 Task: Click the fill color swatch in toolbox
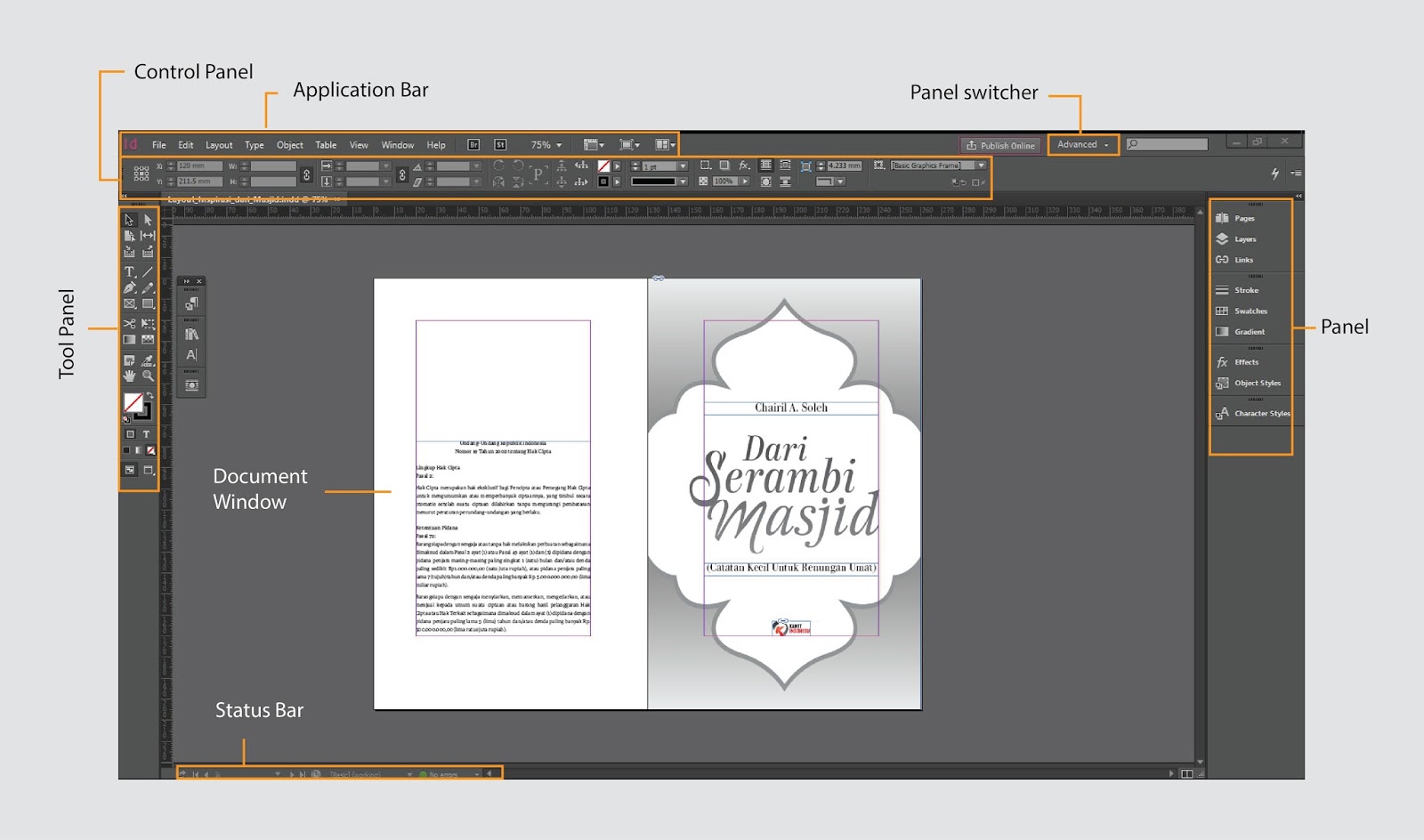coord(133,402)
